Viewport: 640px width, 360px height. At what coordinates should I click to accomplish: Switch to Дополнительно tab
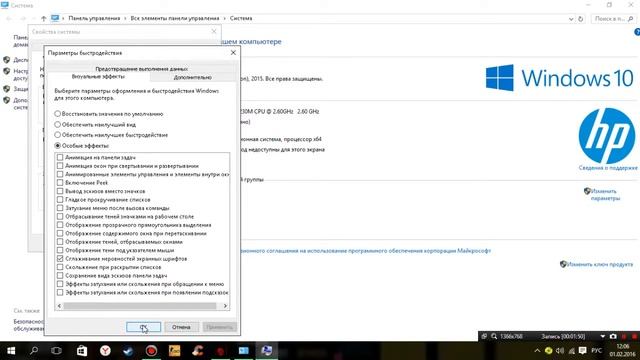[193, 77]
